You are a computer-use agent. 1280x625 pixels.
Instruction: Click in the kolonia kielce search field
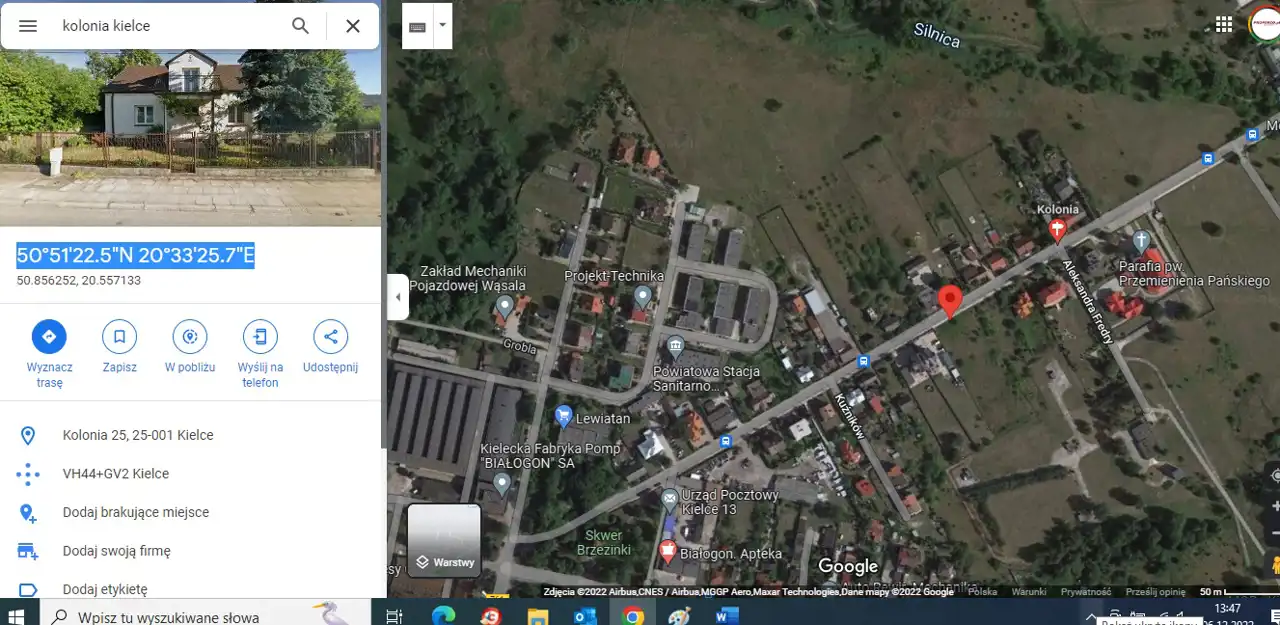170,26
